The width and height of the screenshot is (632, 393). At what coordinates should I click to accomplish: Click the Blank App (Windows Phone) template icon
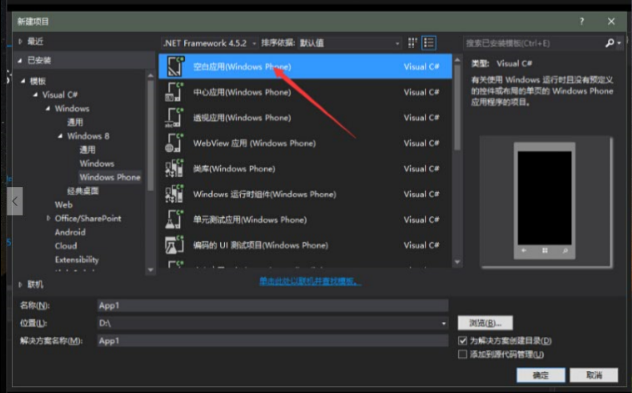175,67
